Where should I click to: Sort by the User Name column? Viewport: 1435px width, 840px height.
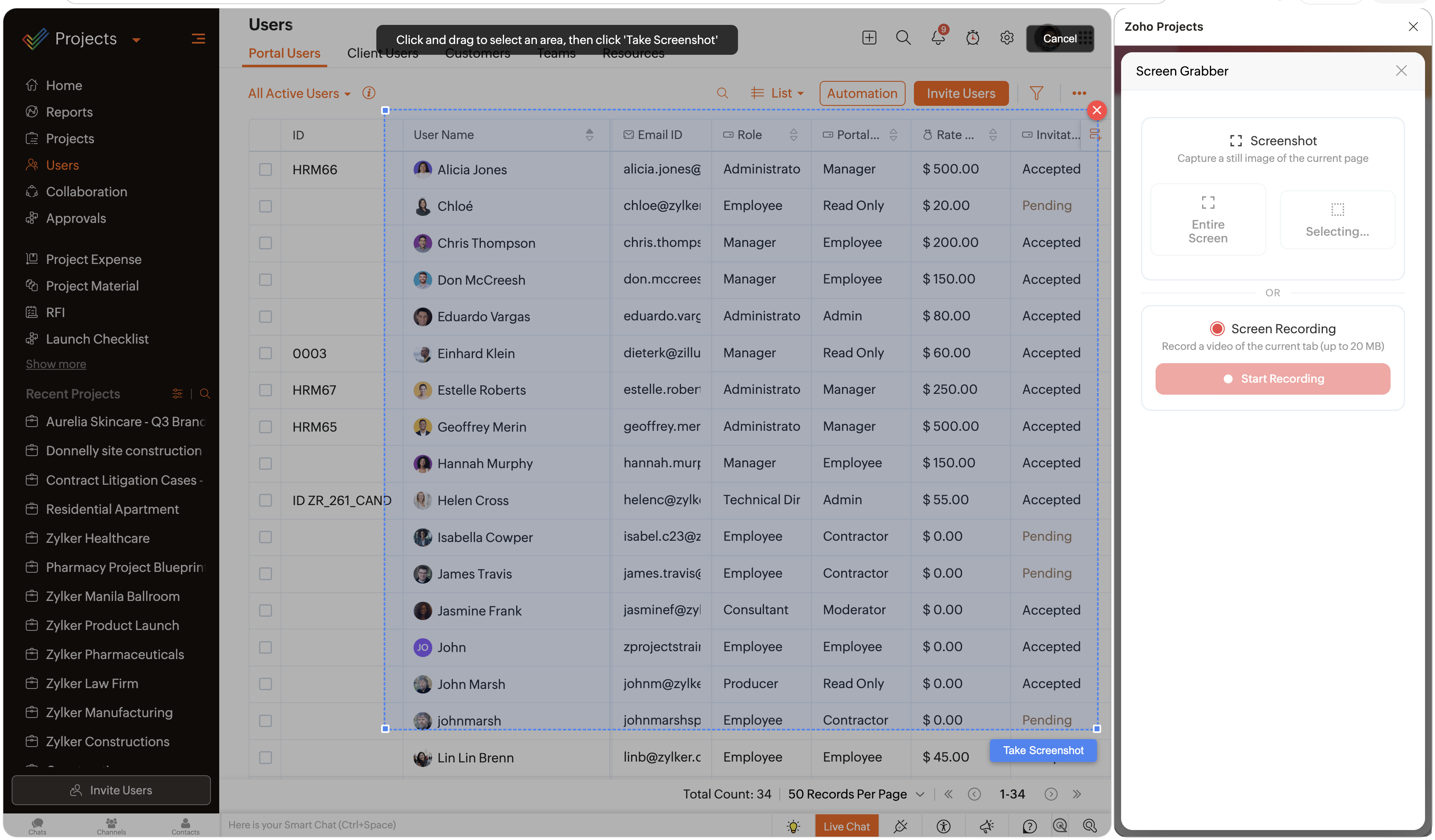(589, 135)
